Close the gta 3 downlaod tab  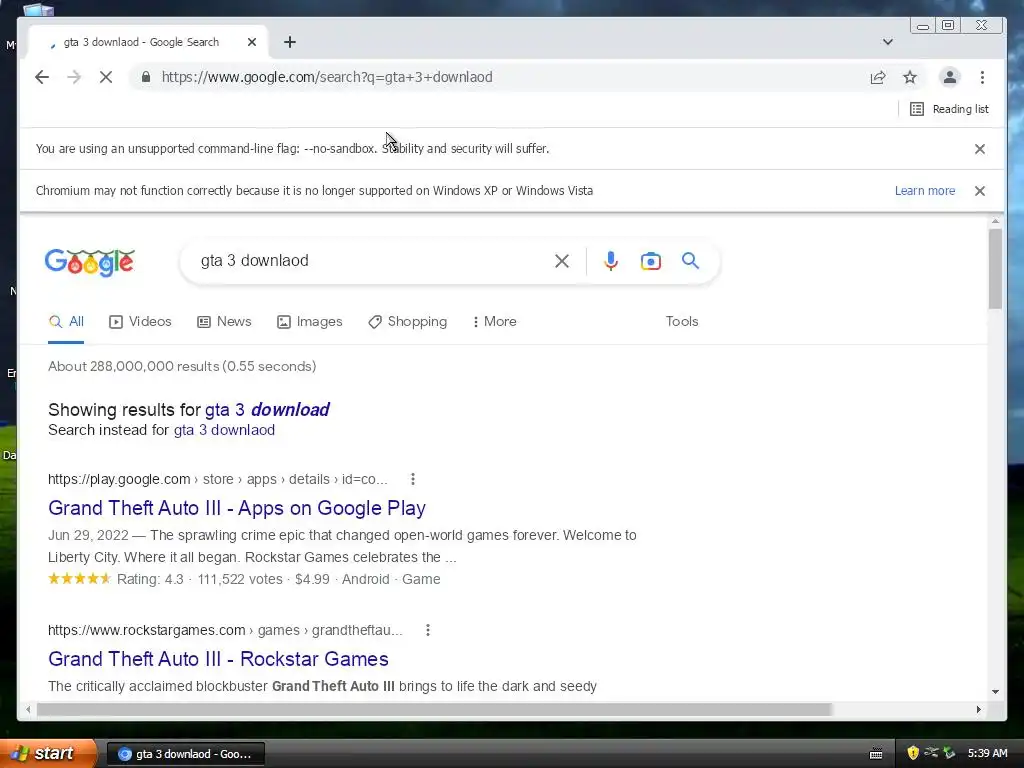(252, 42)
